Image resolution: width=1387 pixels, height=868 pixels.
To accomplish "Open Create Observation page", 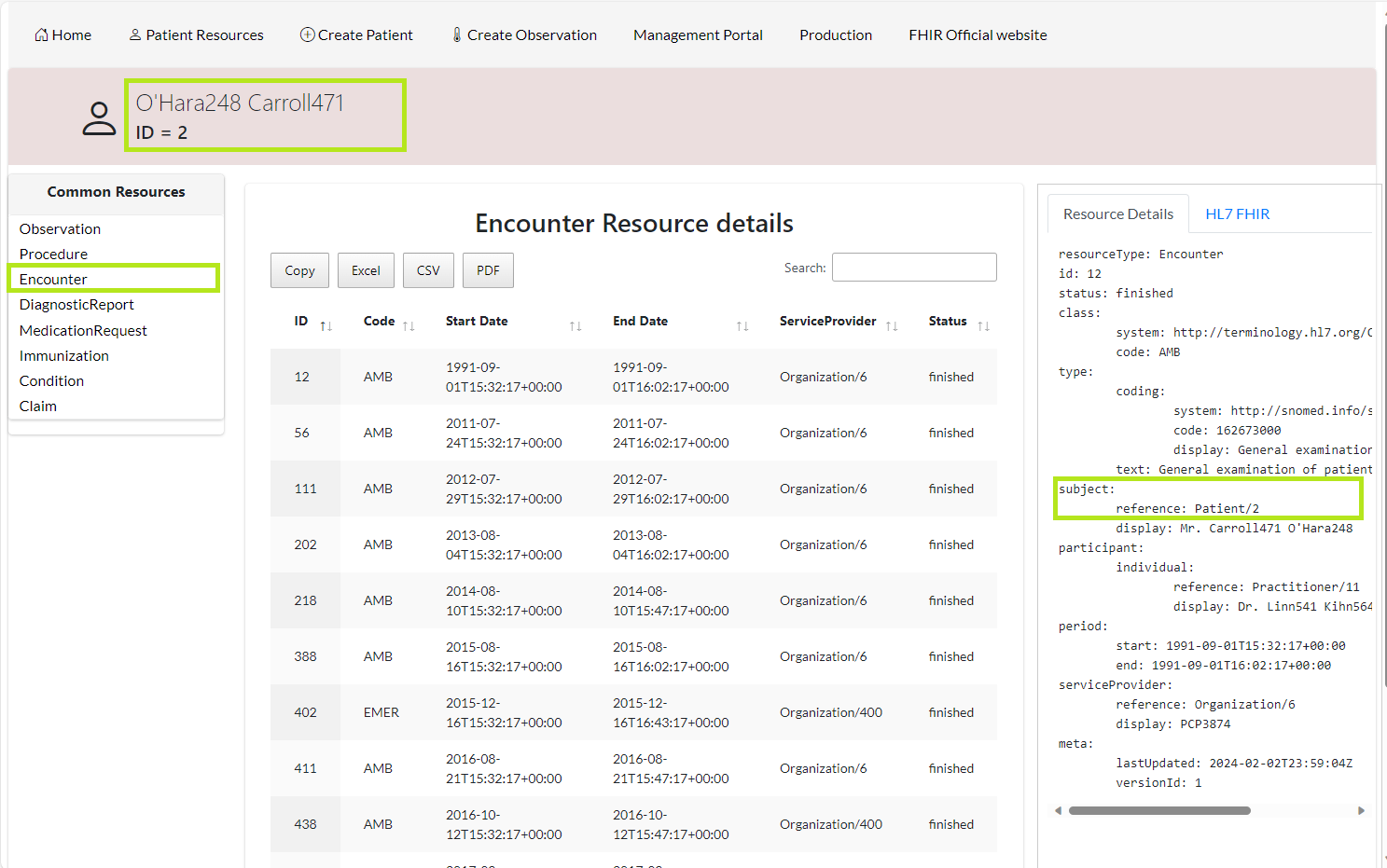I will (524, 34).
